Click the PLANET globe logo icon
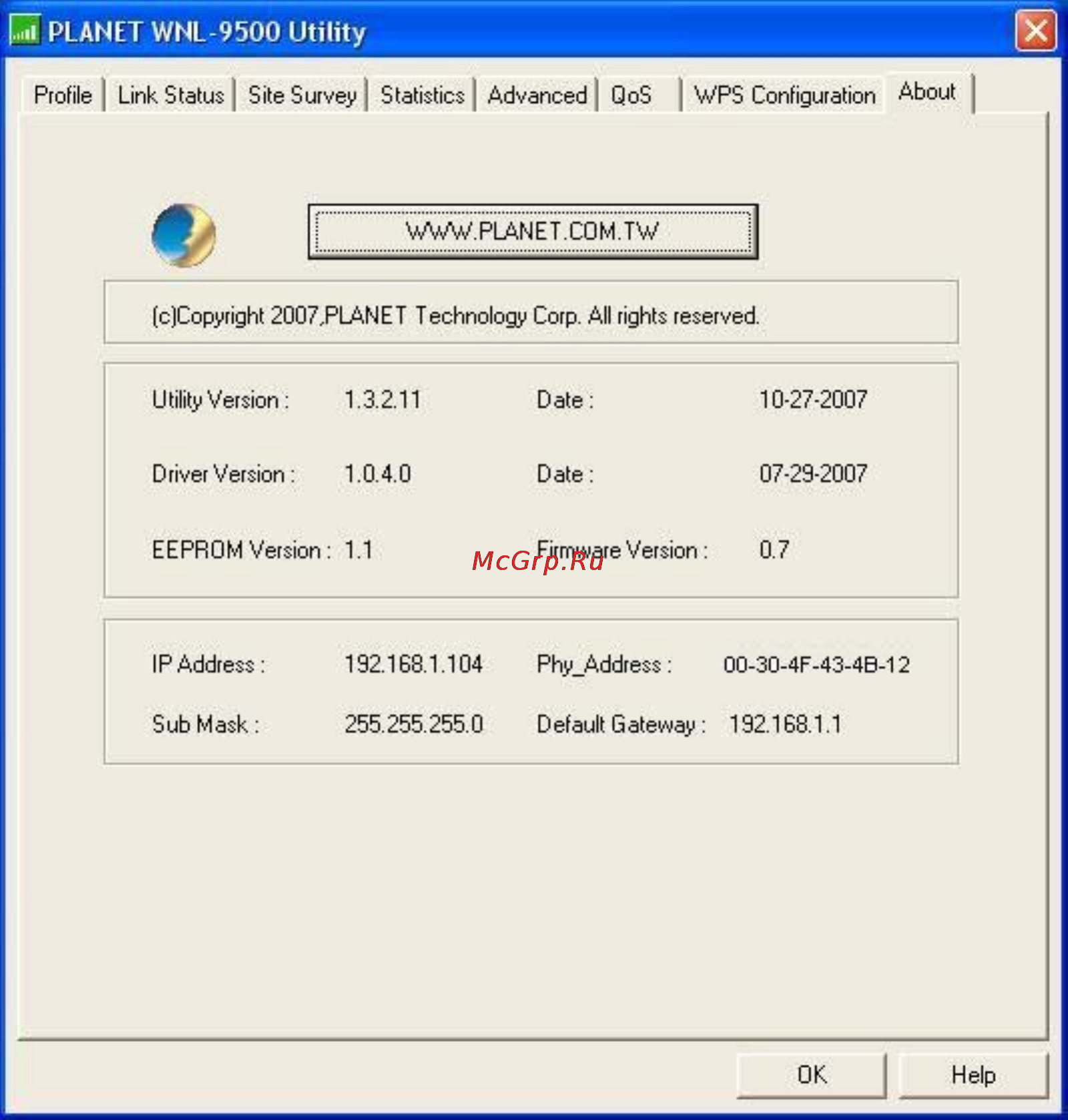The width and height of the screenshot is (1068, 1120). pos(184,235)
